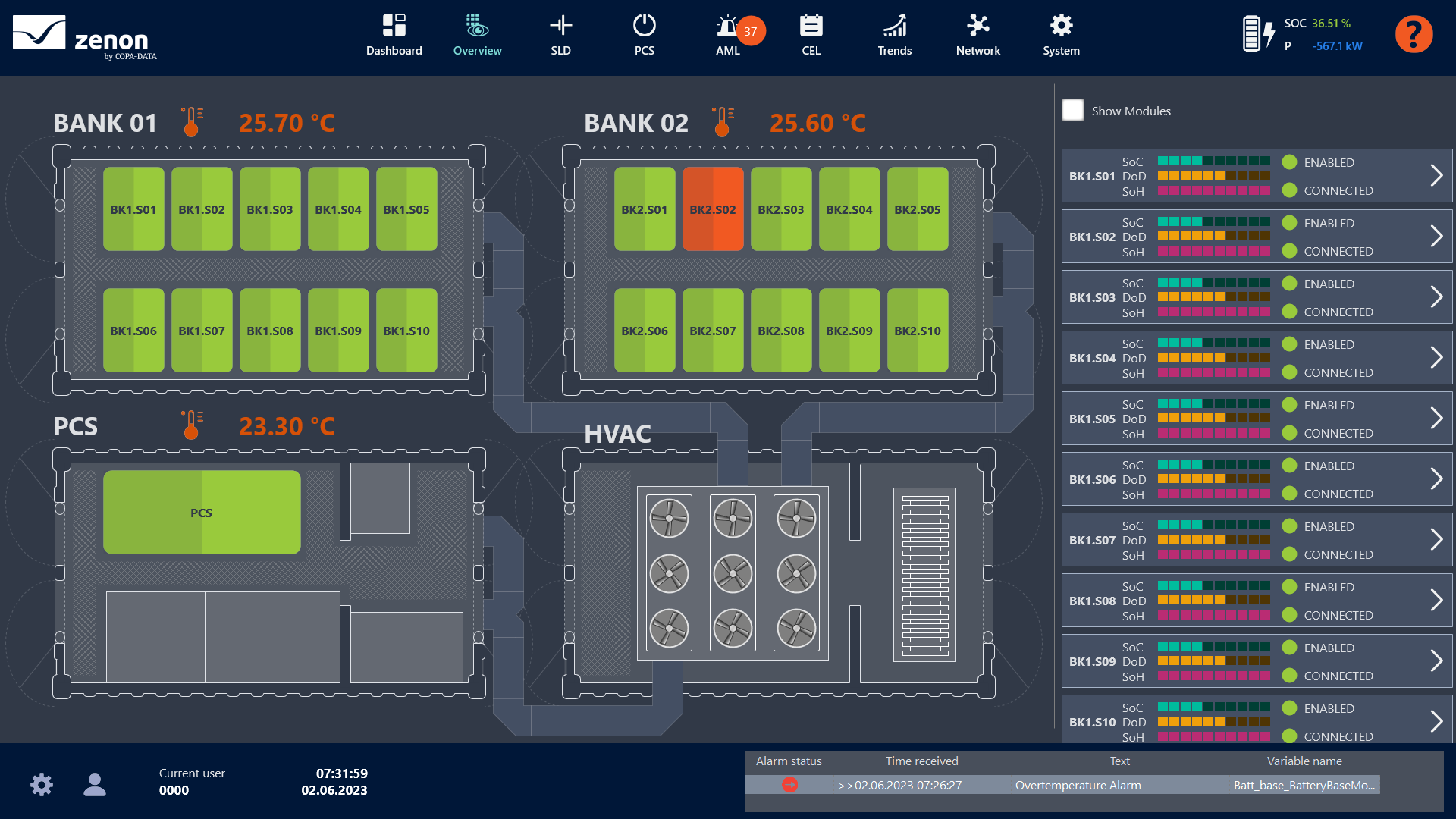This screenshot has width=1456, height=819.
Task: Open the SLD single-line diagram view
Action: tap(560, 34)
